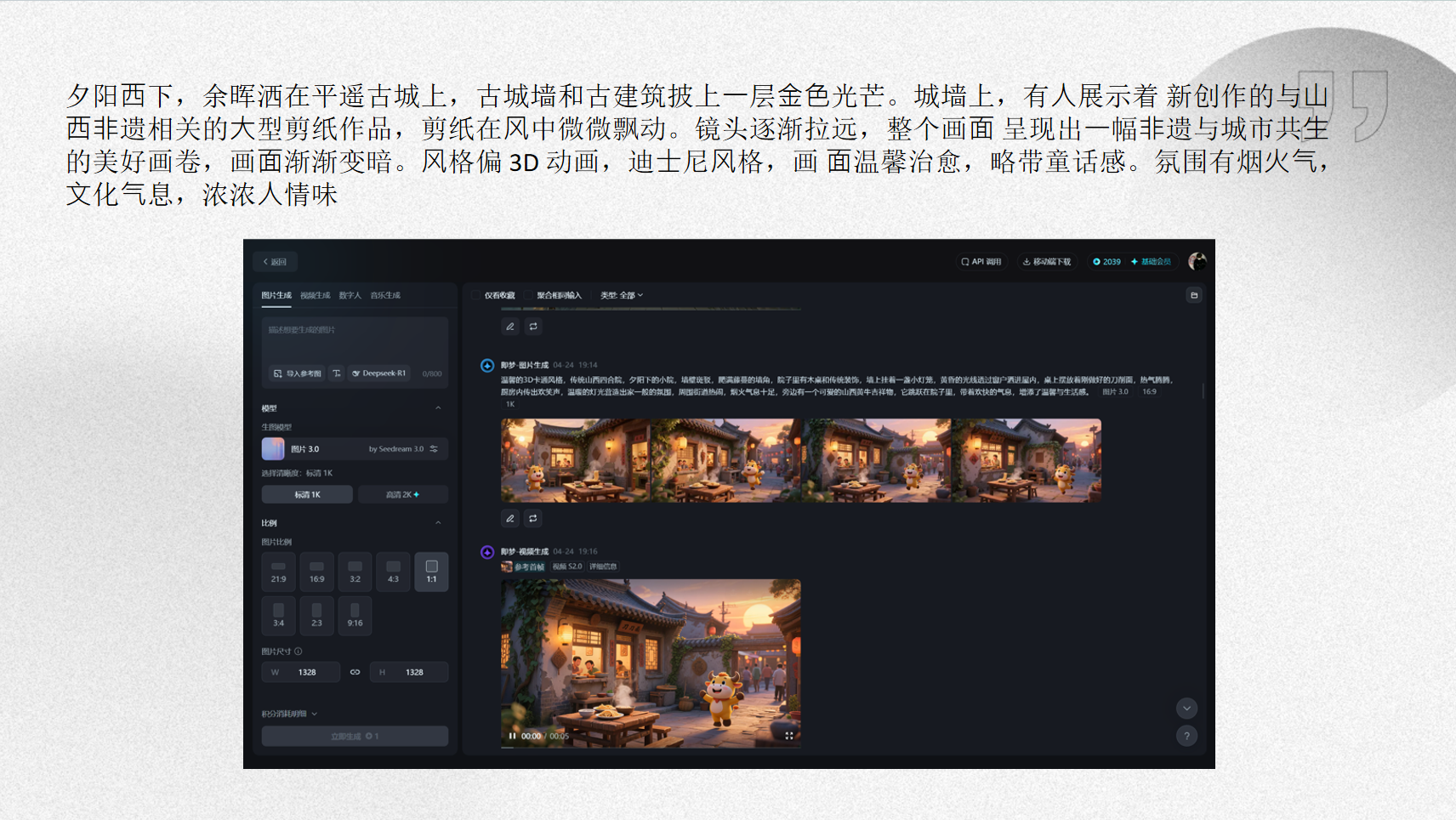This screenshot has width=1456, height=820.
Task: Select the 16:9 aspect ratio
Action: pos(316,571)
